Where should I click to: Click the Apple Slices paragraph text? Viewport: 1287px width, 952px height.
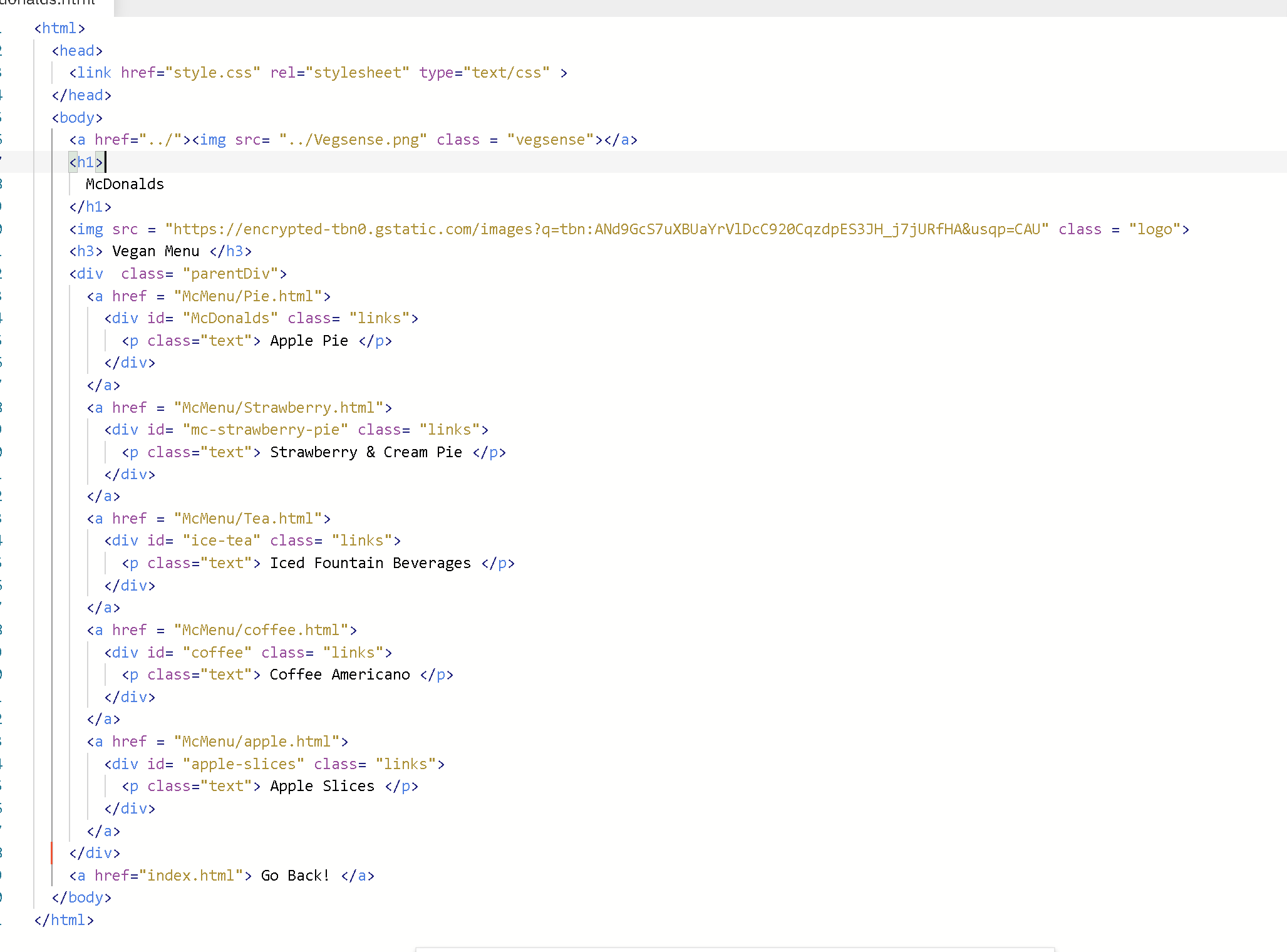click(322, 786)
